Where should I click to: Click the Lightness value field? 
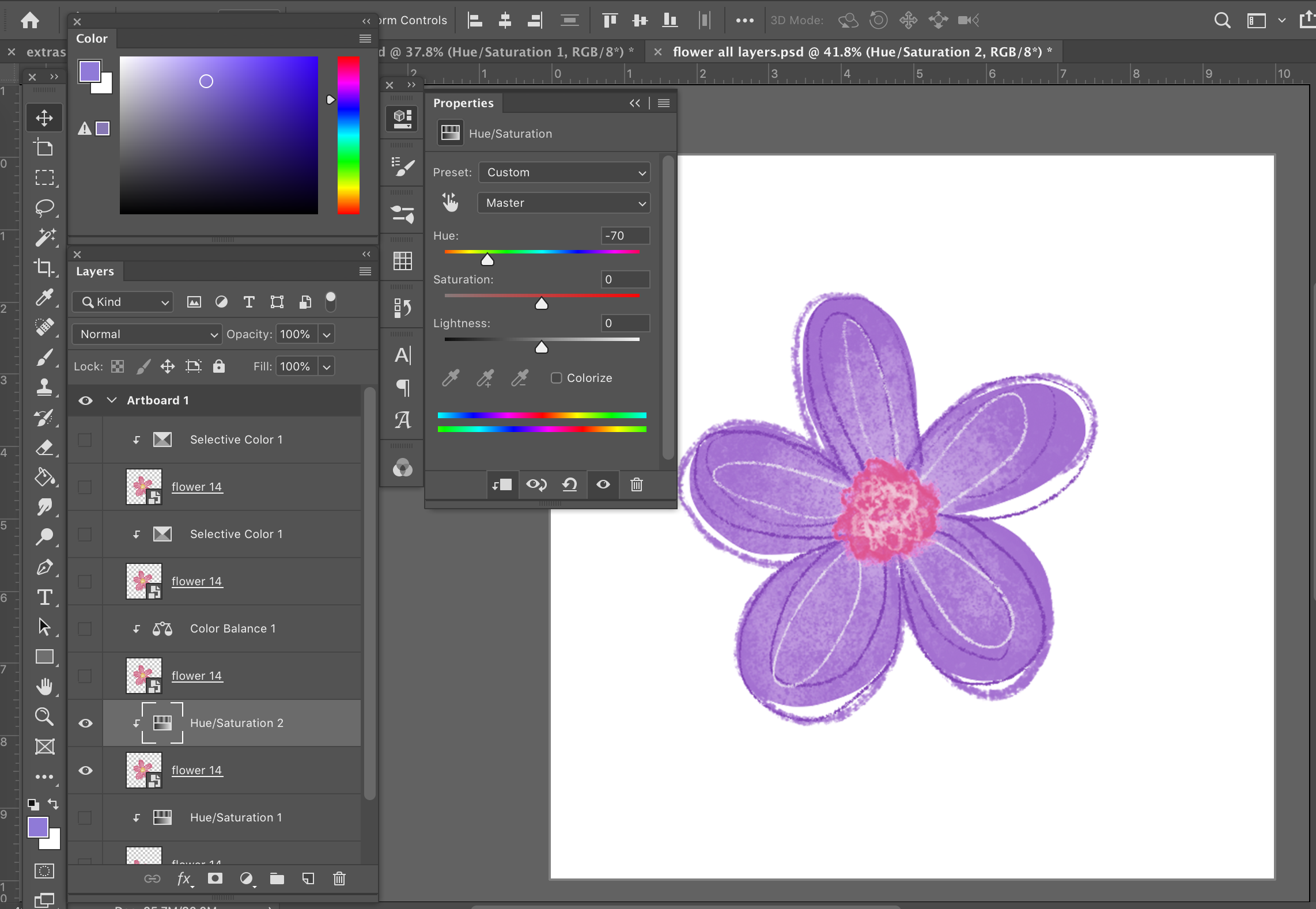click(x=625, y=323)
